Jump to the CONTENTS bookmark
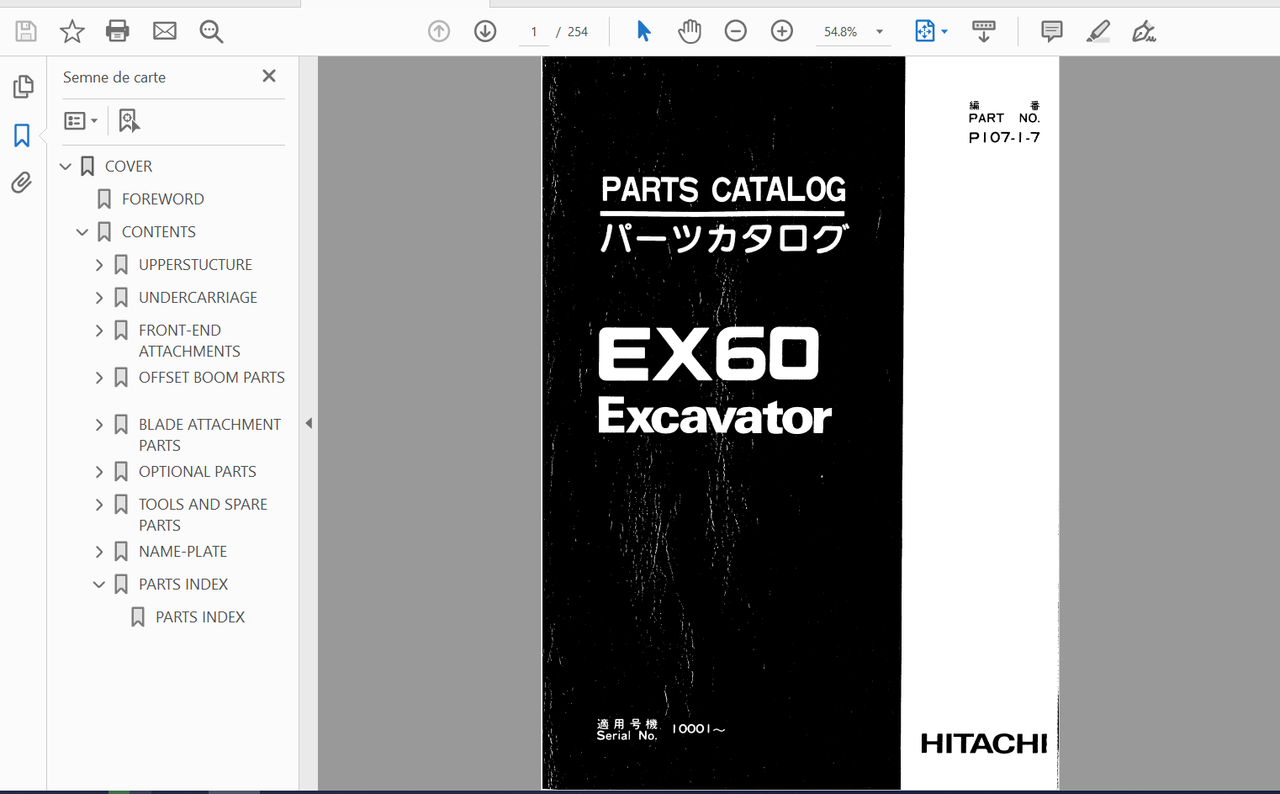The width and height of the screenshot is (1280, 794). (159, 232)
